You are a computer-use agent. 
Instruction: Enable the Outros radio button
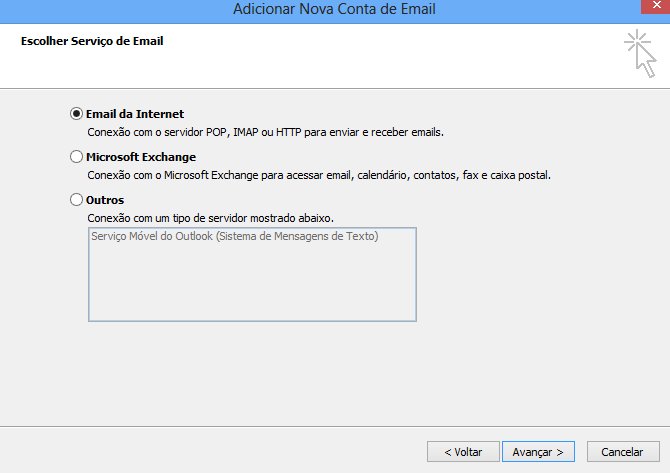pyautogui.click(x=76, y=200)
